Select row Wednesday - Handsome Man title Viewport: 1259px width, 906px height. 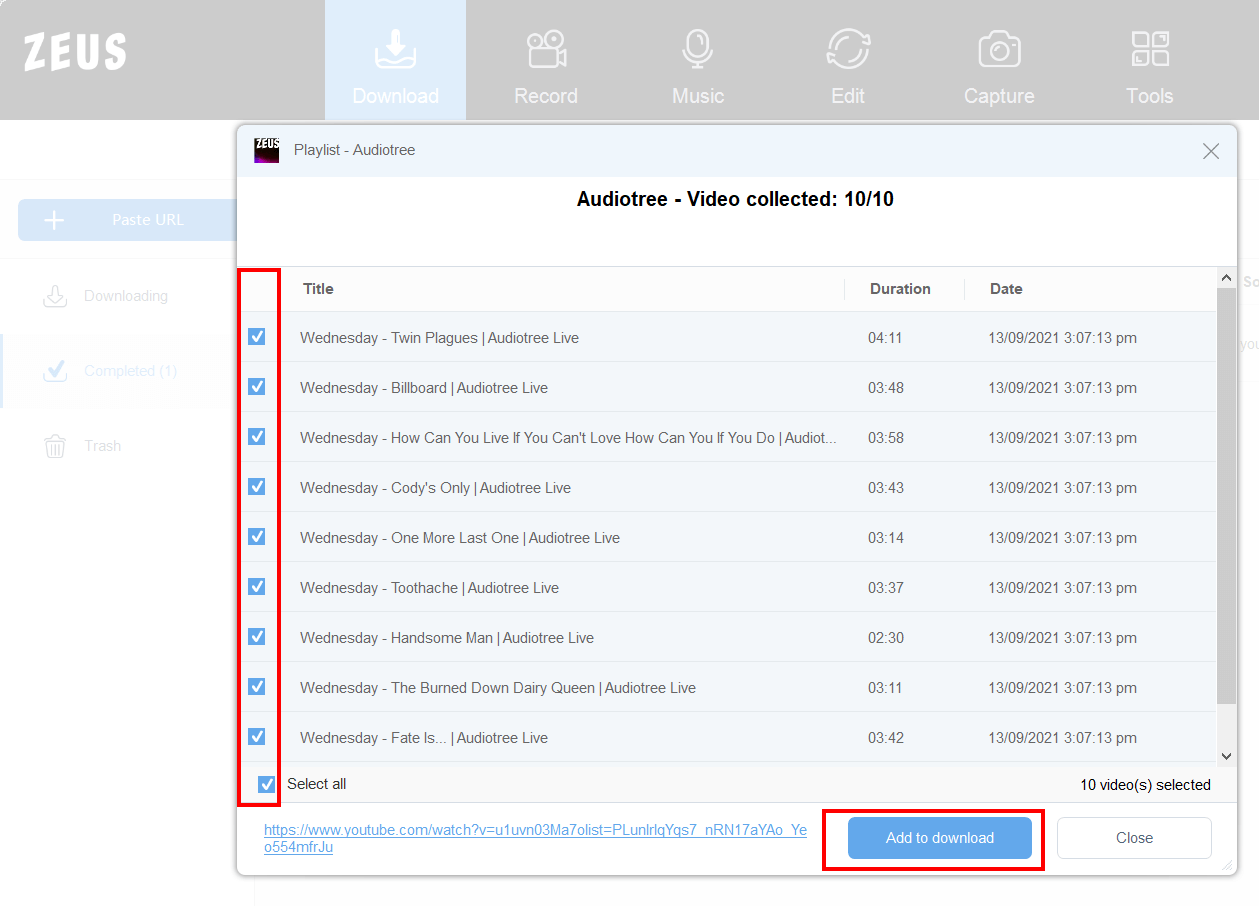coord(447,638)
